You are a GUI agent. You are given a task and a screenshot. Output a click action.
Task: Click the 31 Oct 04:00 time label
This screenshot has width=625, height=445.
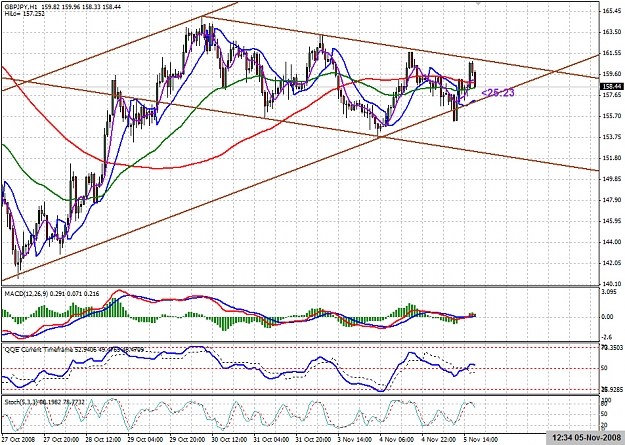[x=271, y=439]
